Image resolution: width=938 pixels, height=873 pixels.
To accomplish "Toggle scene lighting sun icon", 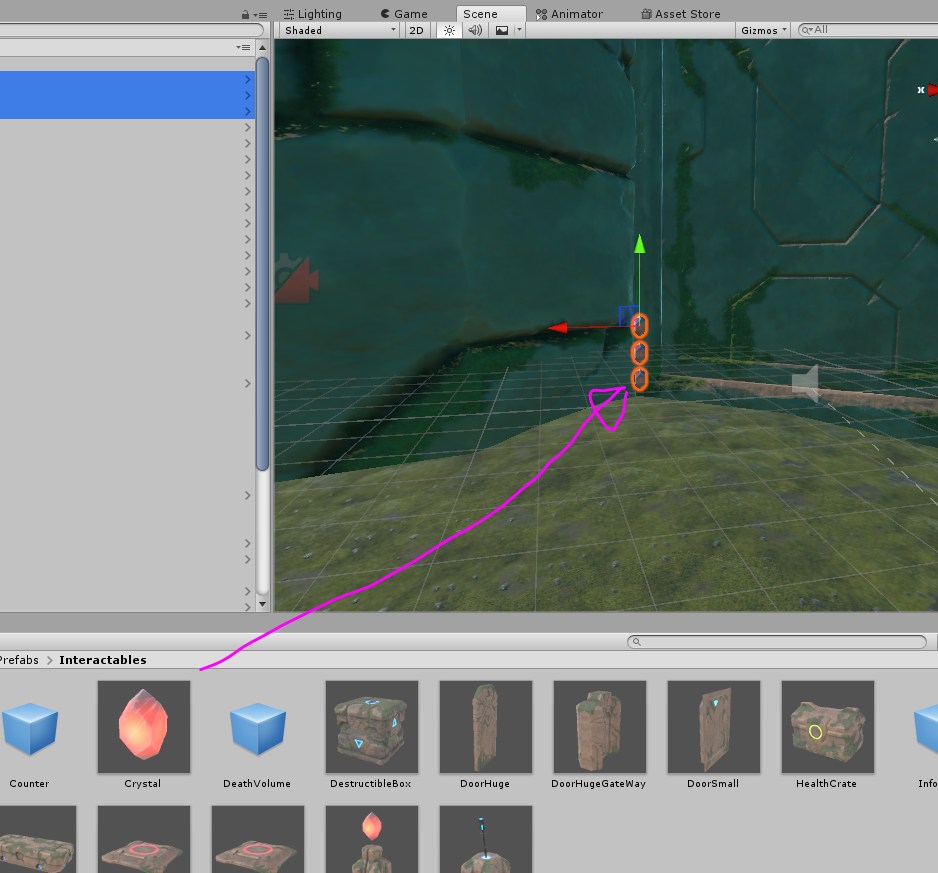I will tap(449, 31).
